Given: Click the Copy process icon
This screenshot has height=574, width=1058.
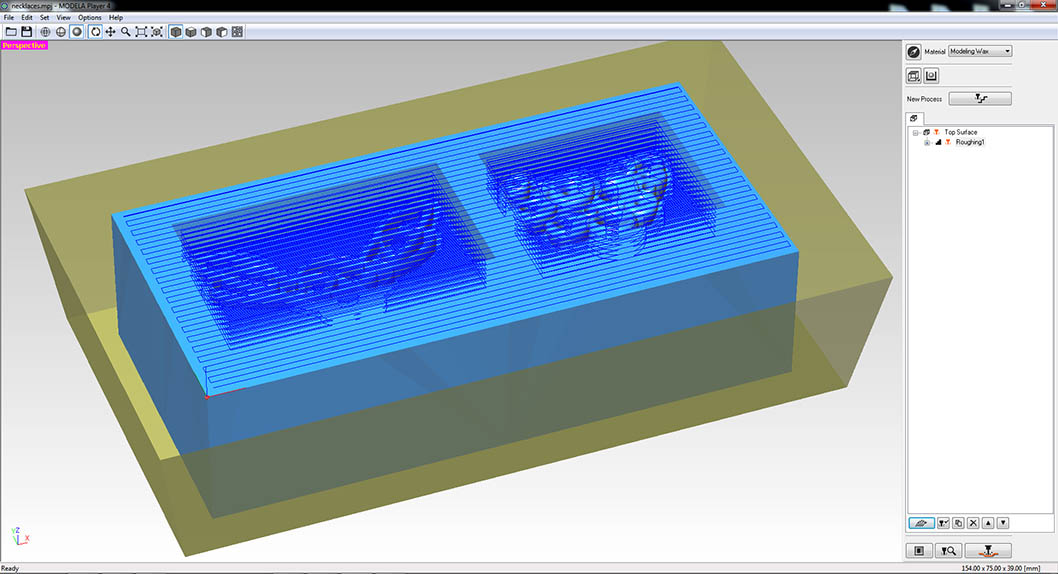Looking at the screenshot, I should point(958,523).
